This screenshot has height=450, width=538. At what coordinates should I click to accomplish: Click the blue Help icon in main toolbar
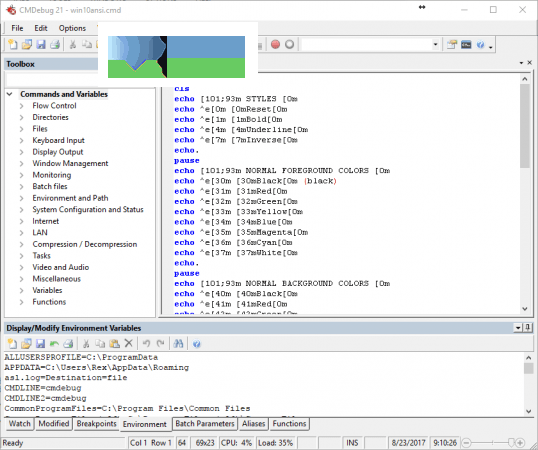tap(480, 45)
